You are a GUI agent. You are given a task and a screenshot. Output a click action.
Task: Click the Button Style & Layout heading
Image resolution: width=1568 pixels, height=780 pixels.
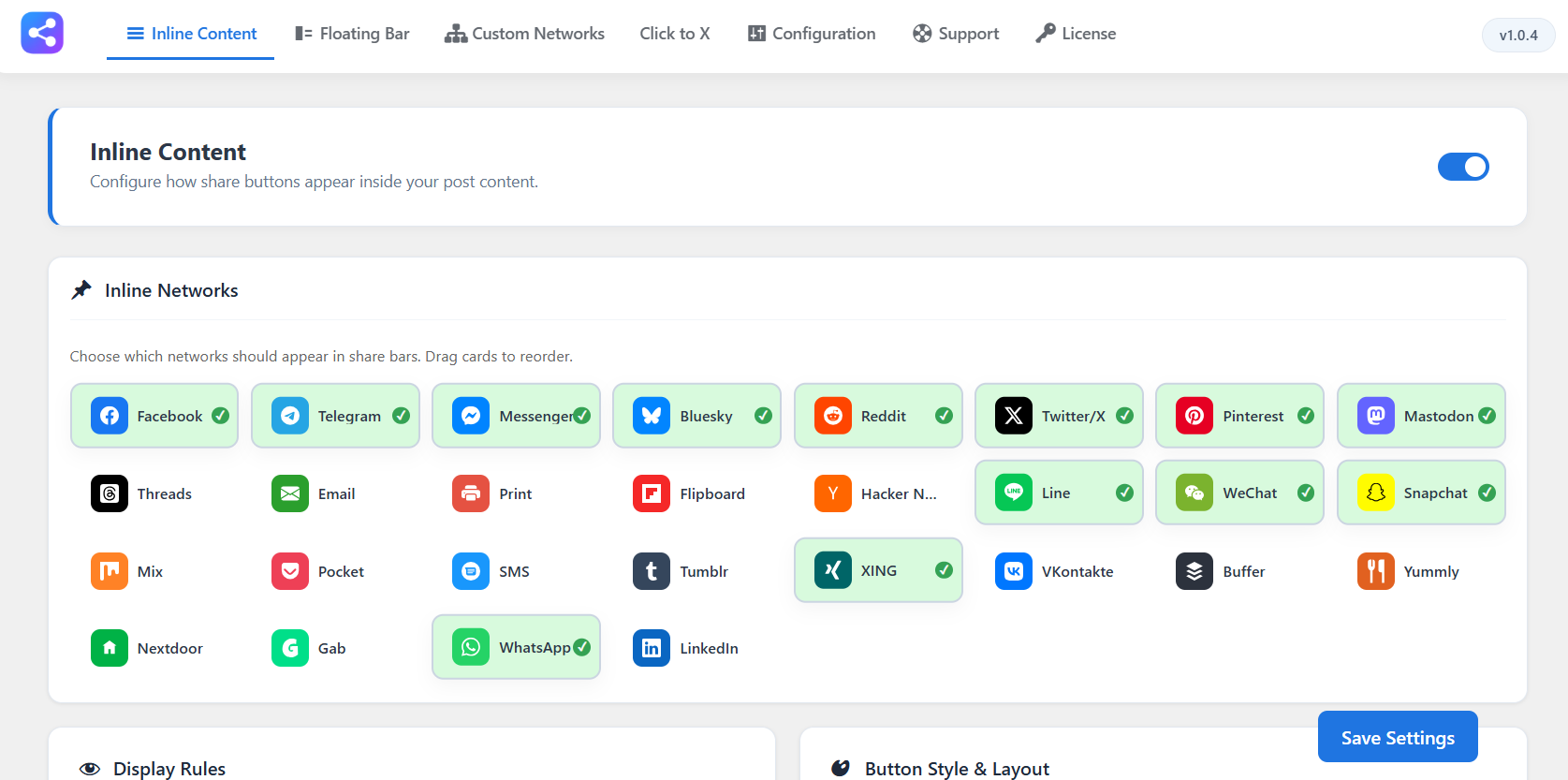pos(957,769)
